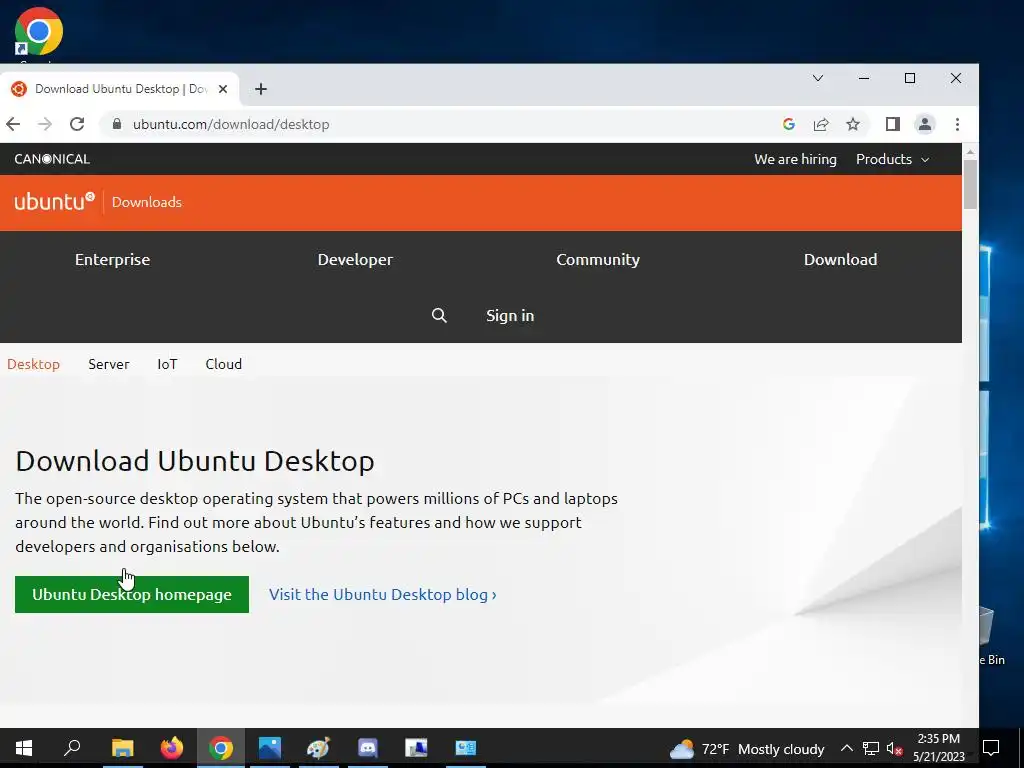Share this page using share icon
This screenshot has width=1024, height=768.
pyautogui.click(x=821, y=124)
